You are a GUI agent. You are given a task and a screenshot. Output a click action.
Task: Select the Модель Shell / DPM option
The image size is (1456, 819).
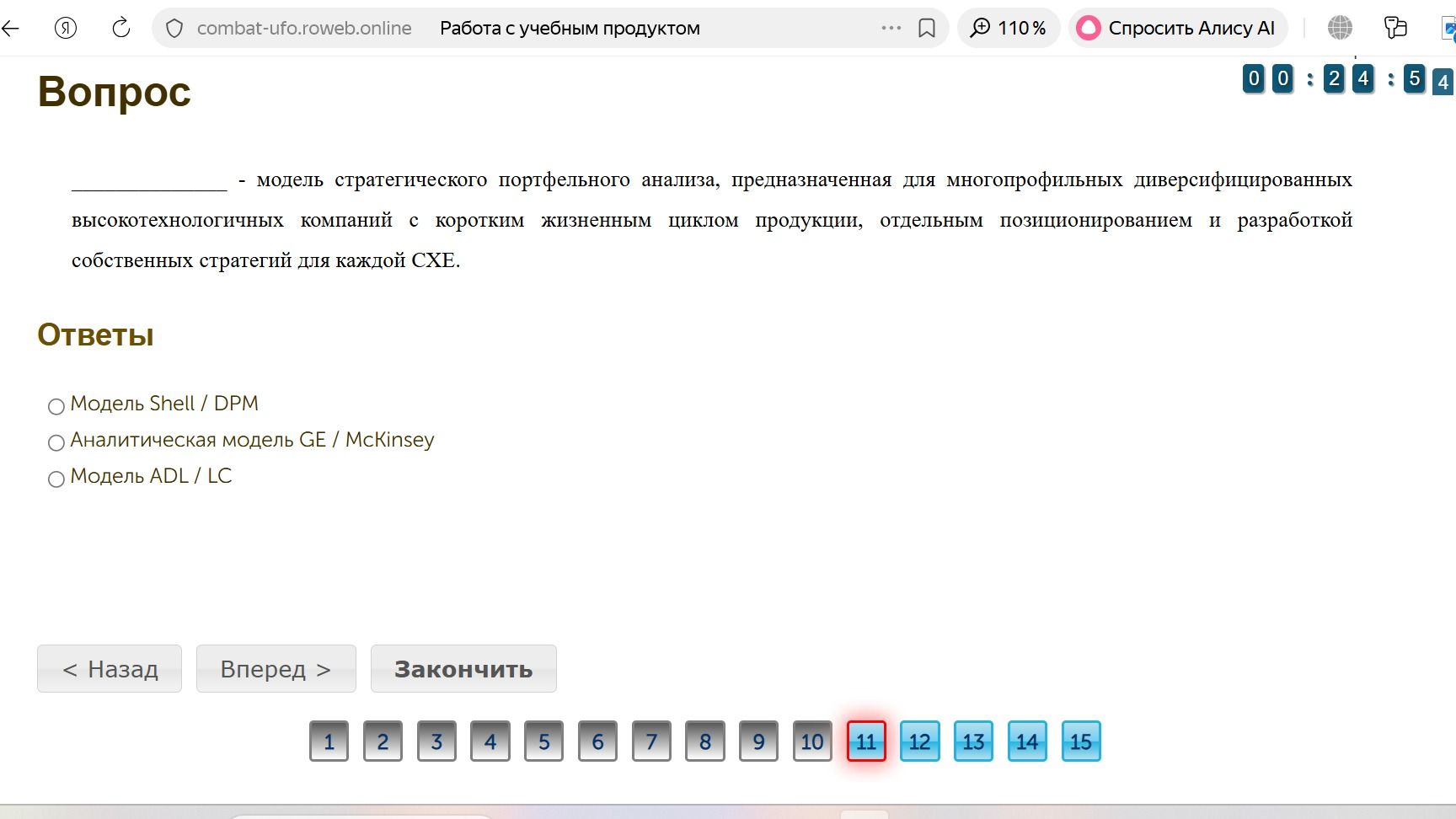[56, 407]
